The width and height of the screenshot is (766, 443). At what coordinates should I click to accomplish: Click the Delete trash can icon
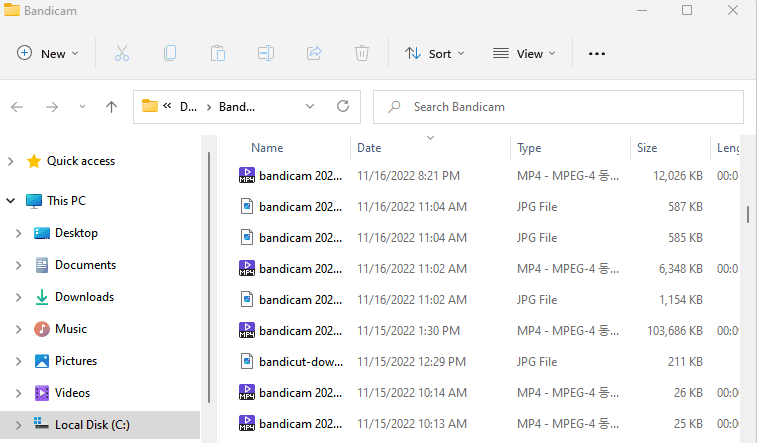(362, 53)
